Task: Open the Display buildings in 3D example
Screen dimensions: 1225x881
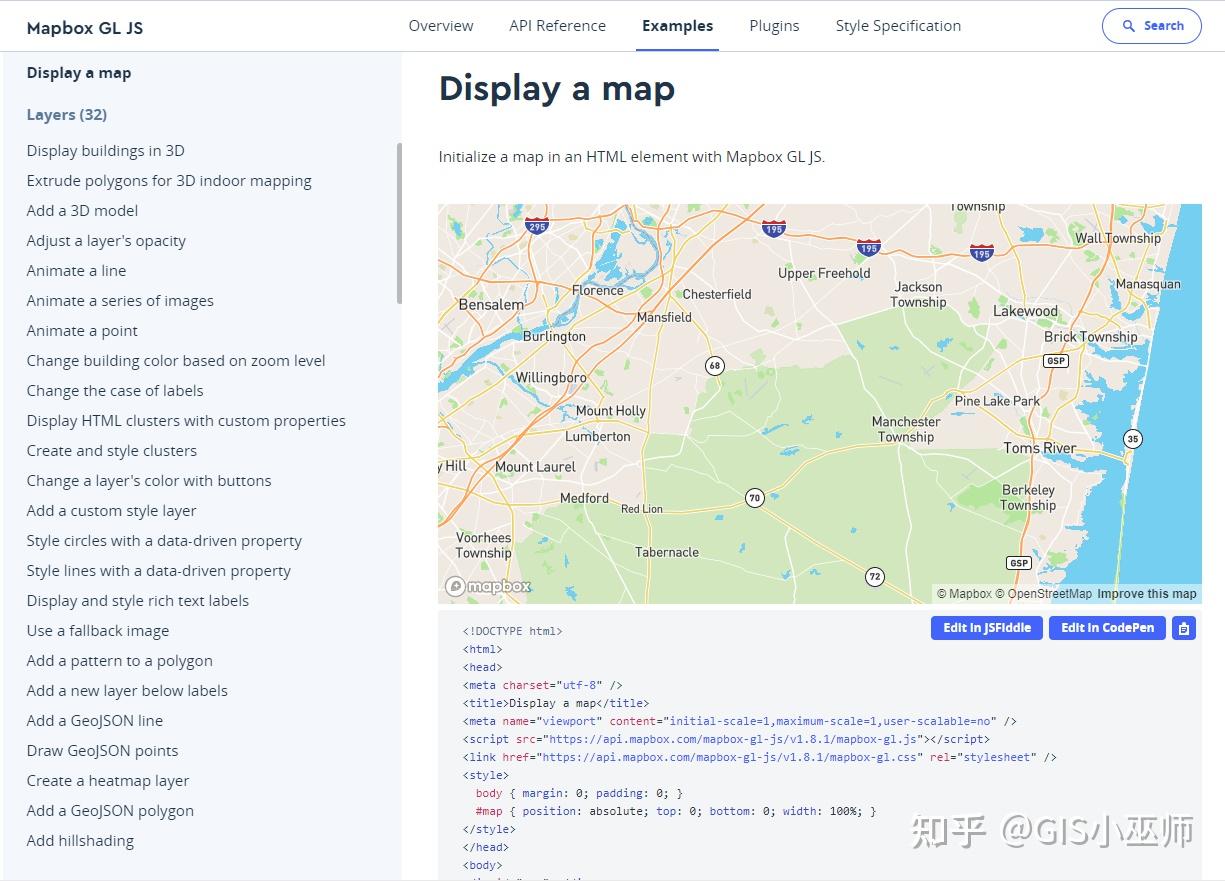Action: click(x=105, y=150)
